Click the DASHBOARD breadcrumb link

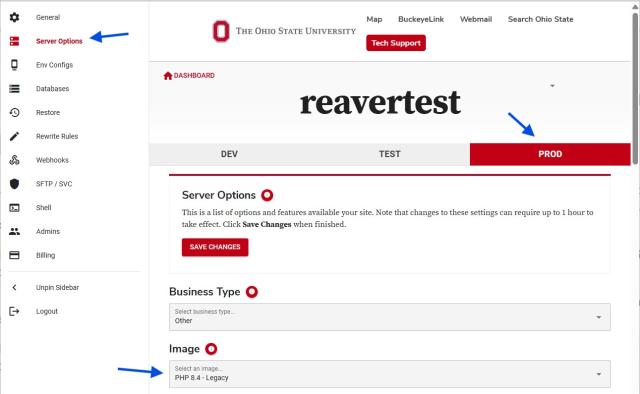[194, 76]
